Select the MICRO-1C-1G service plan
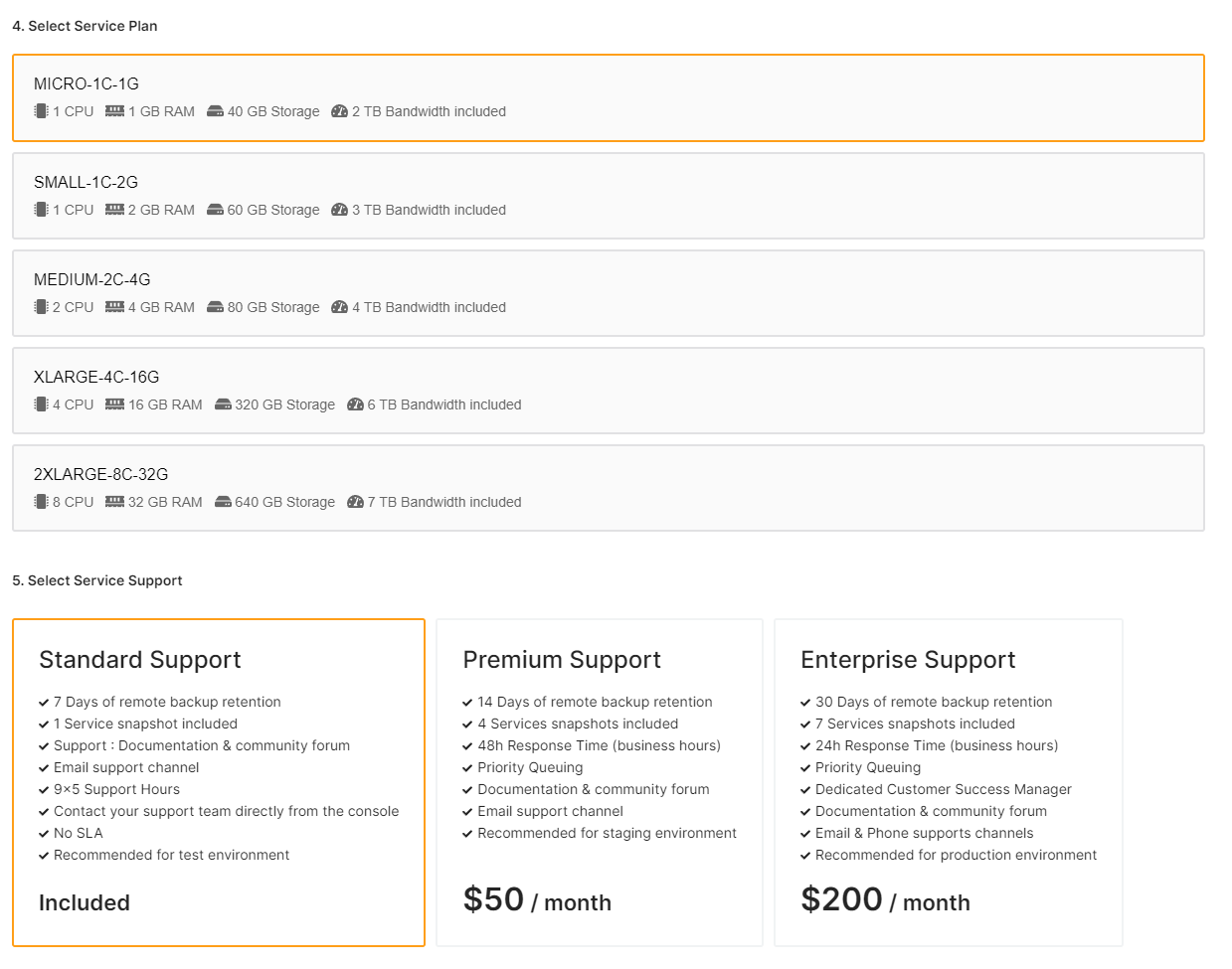 click(x=608, y=97)
